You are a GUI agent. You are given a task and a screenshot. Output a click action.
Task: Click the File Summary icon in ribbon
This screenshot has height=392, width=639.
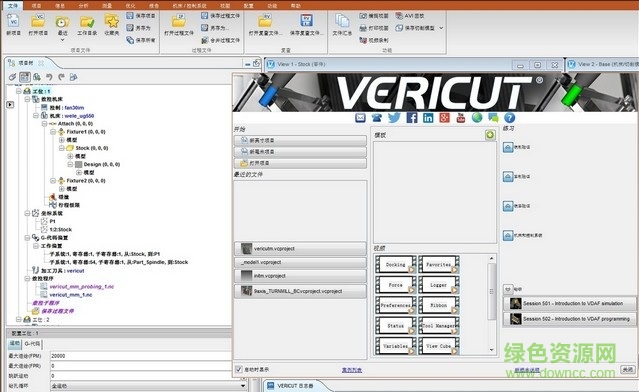pyautogui.click(x=342, y=21)
